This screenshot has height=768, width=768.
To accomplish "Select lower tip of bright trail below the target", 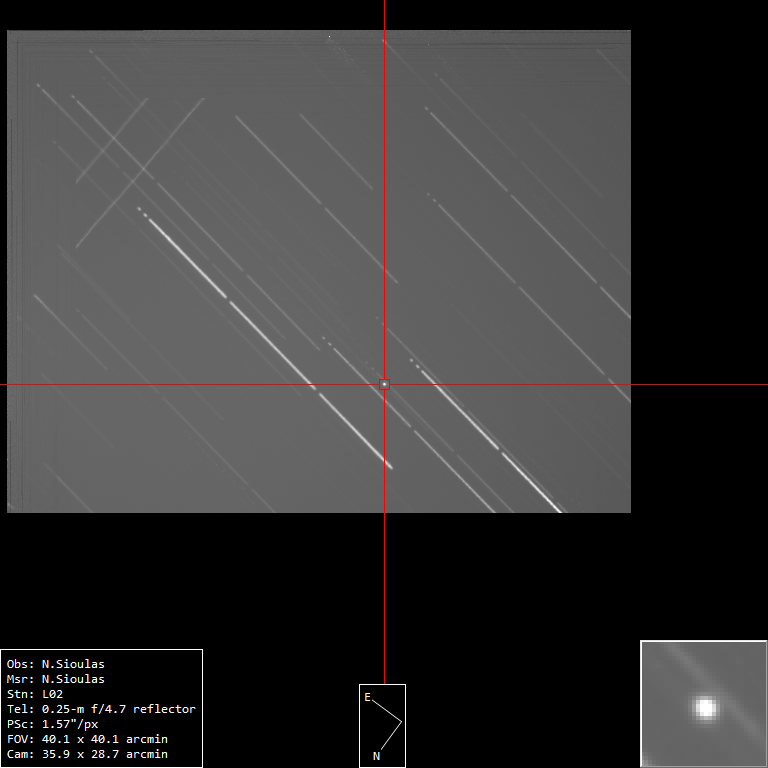I will [x=390, y=466].
